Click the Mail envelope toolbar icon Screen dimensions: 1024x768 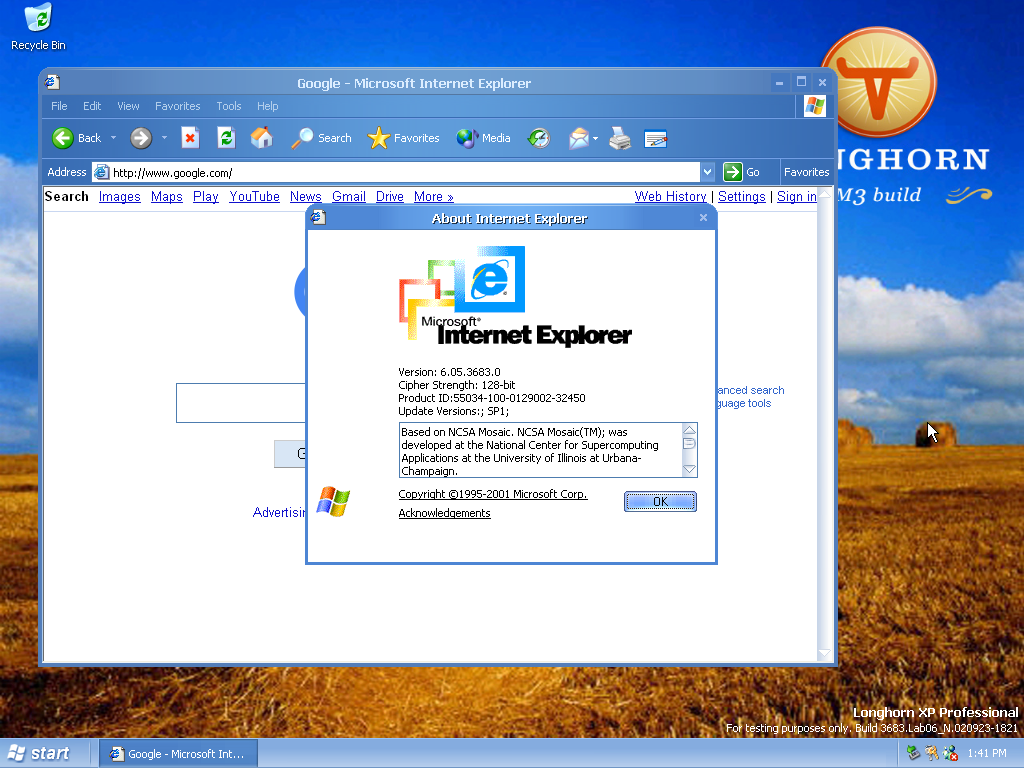579,138
